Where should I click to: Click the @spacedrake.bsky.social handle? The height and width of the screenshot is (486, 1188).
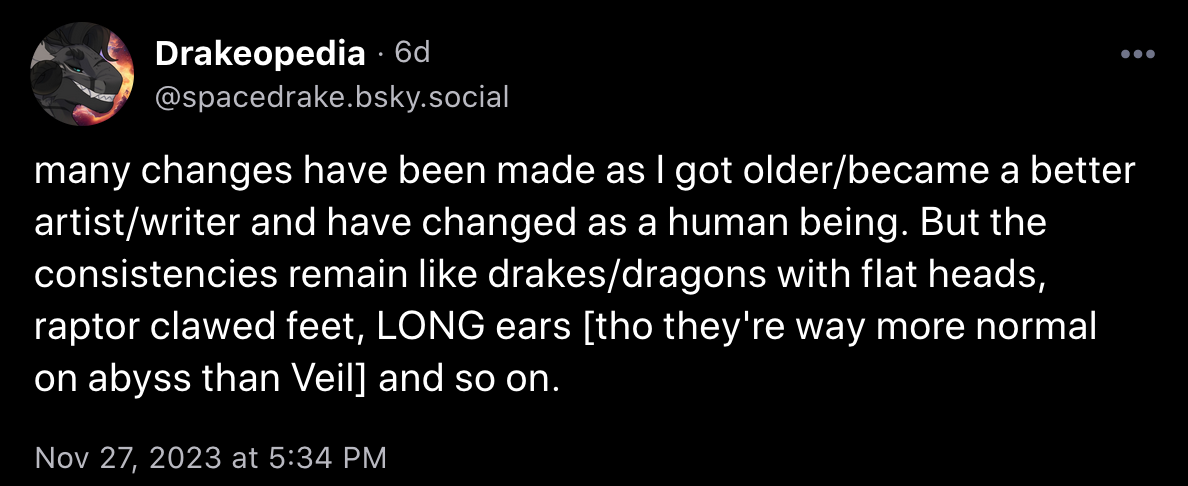331,97
